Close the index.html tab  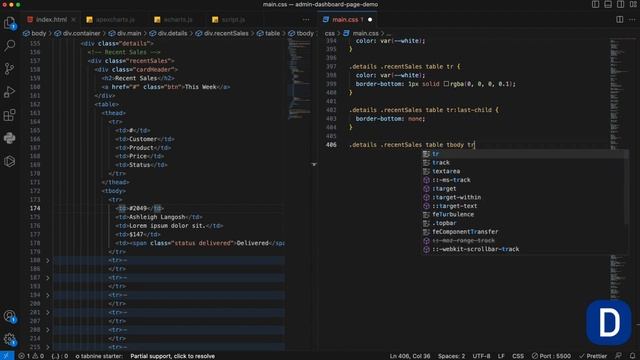pos(73,20)
